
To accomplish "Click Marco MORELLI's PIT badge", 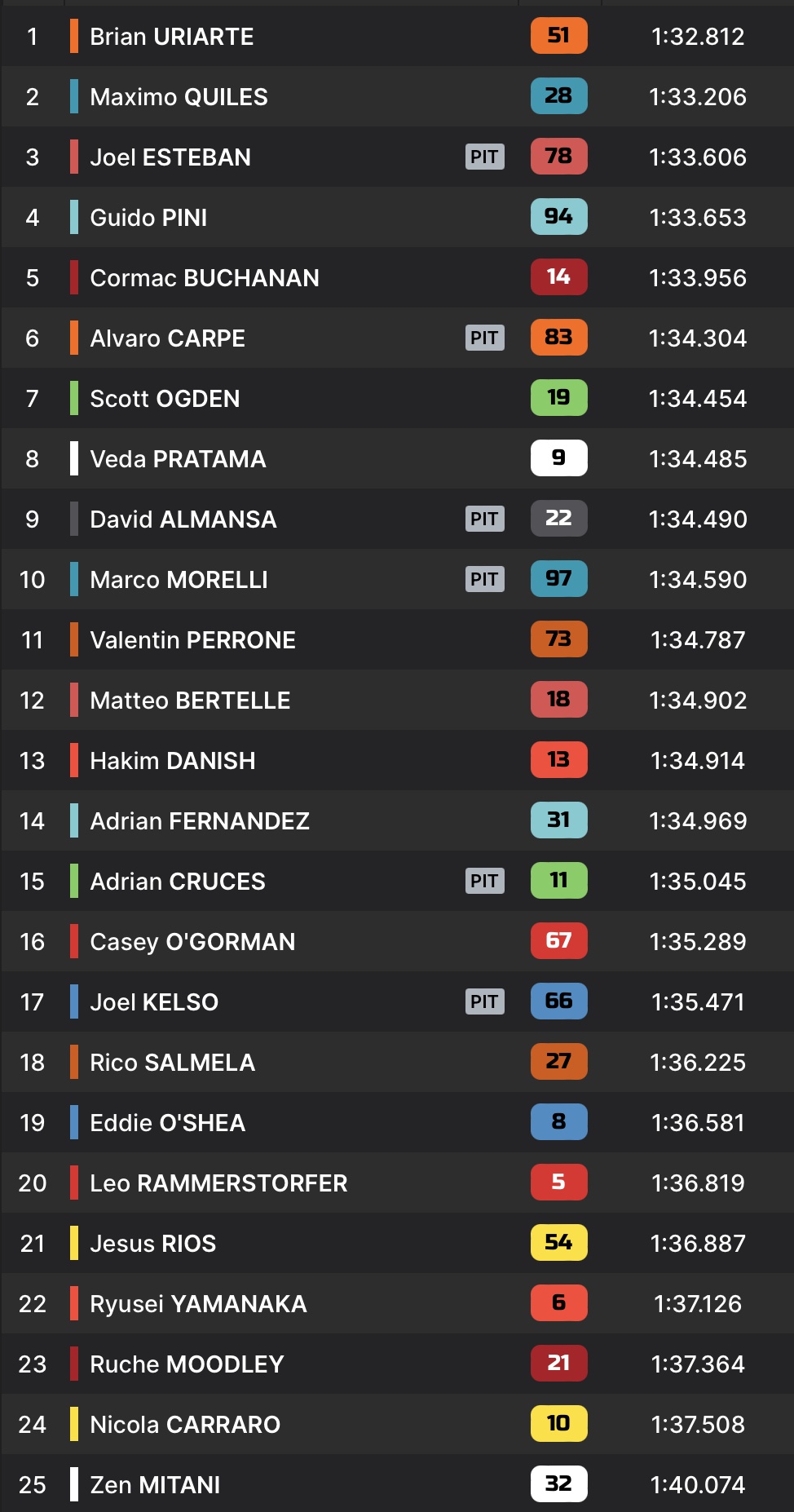I will 484,579.
